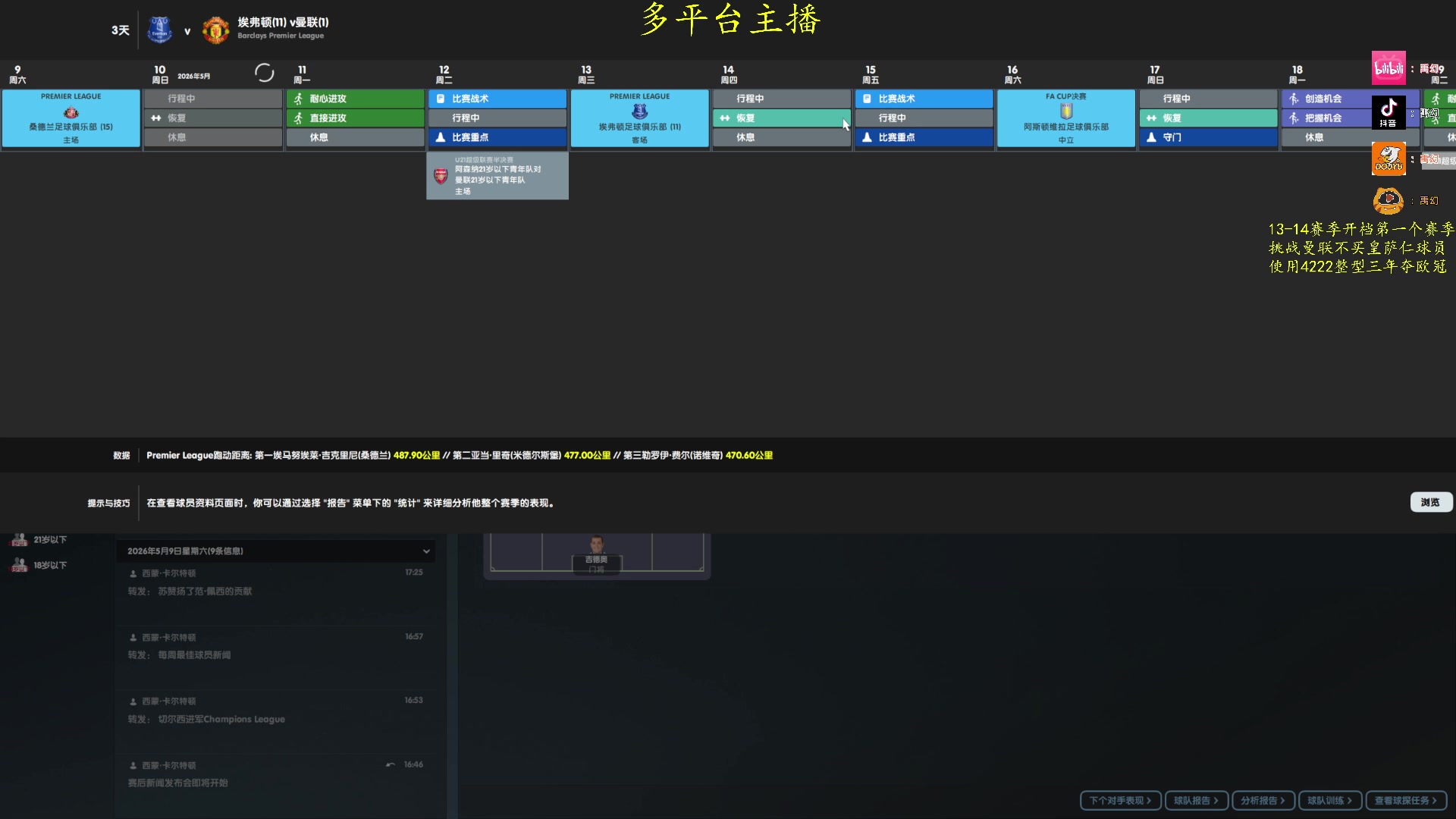1456x819 pixels.
Task: Open the 顾队报告 menu item
Action: click(1196, 800)
